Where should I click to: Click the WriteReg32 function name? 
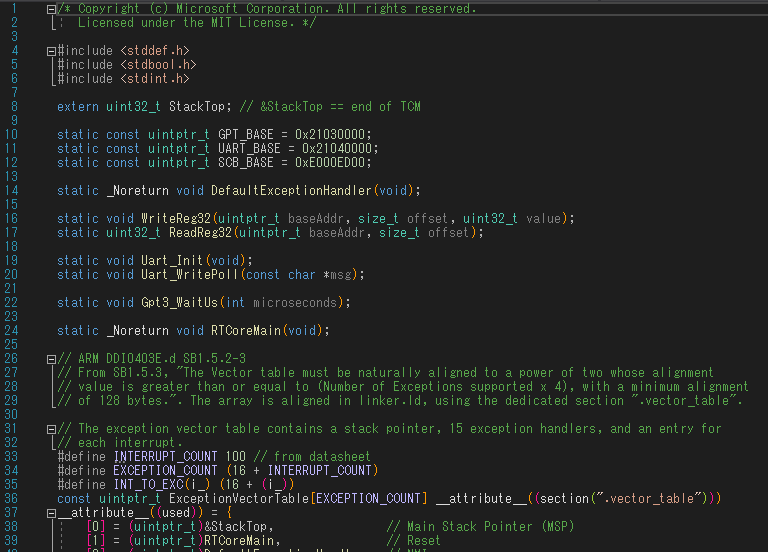point(176,218)
